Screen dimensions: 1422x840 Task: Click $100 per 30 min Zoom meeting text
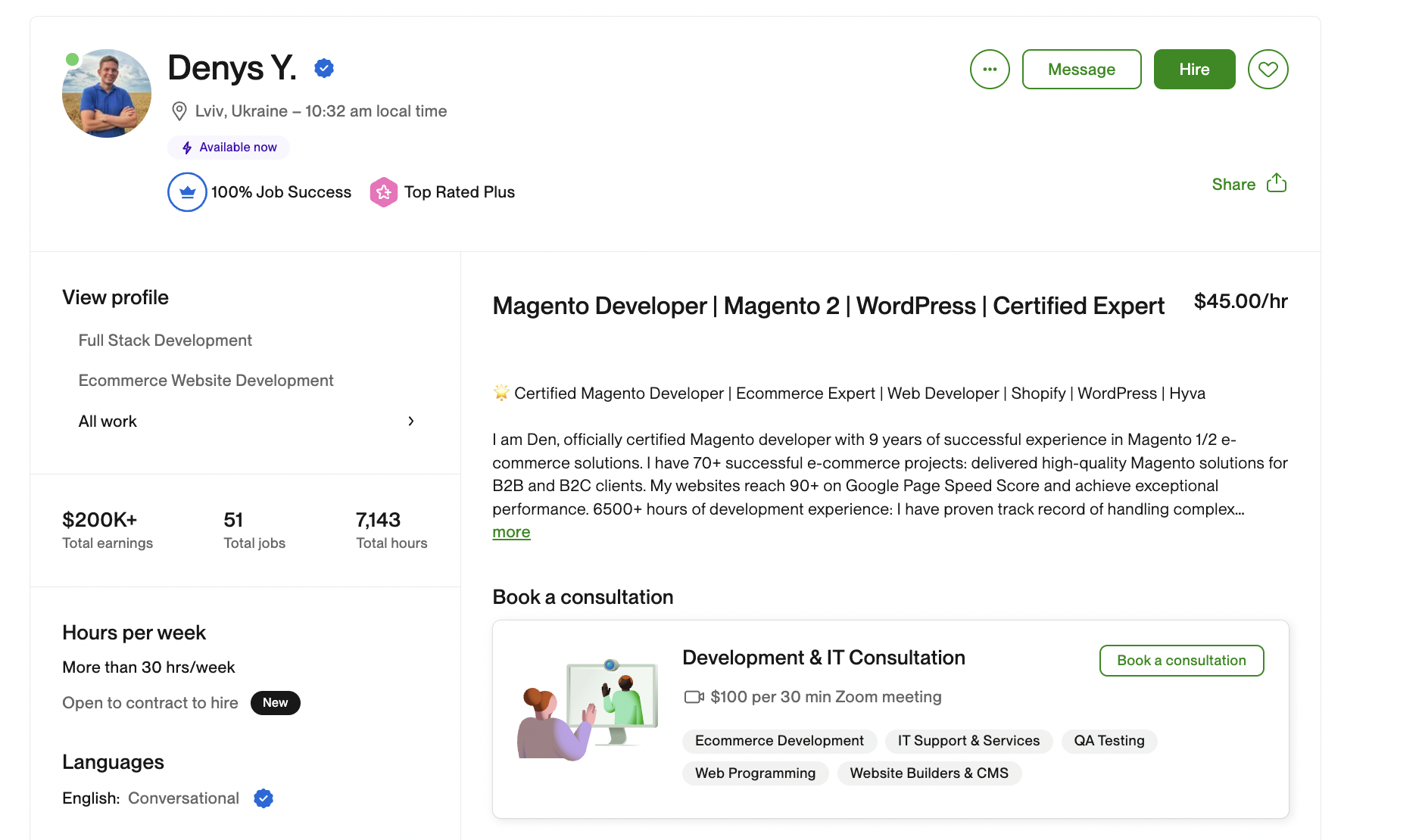(826, 697)
